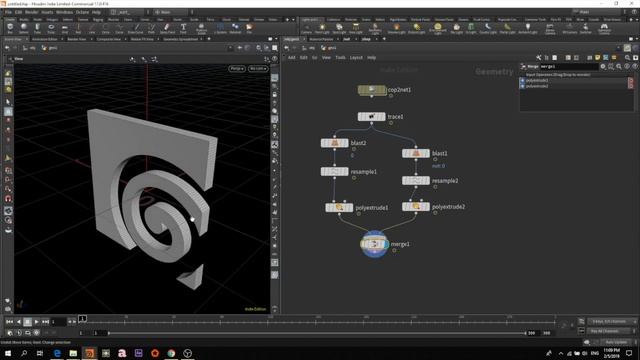The width and height of the screenshot is (640, 360).
Task: Click the playback range slider bar
Action: click(317, 333)
